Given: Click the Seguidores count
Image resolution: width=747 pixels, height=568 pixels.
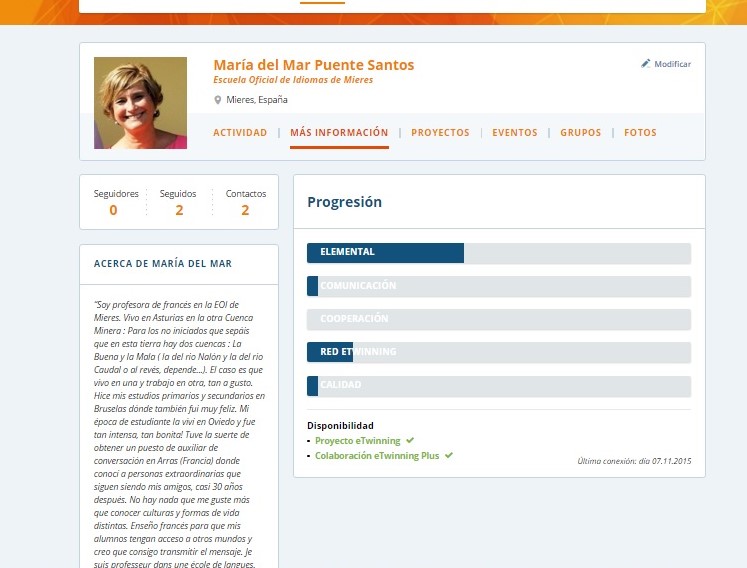Looking at the screenshot, I should pyautogui.click(x=113, y=210).
